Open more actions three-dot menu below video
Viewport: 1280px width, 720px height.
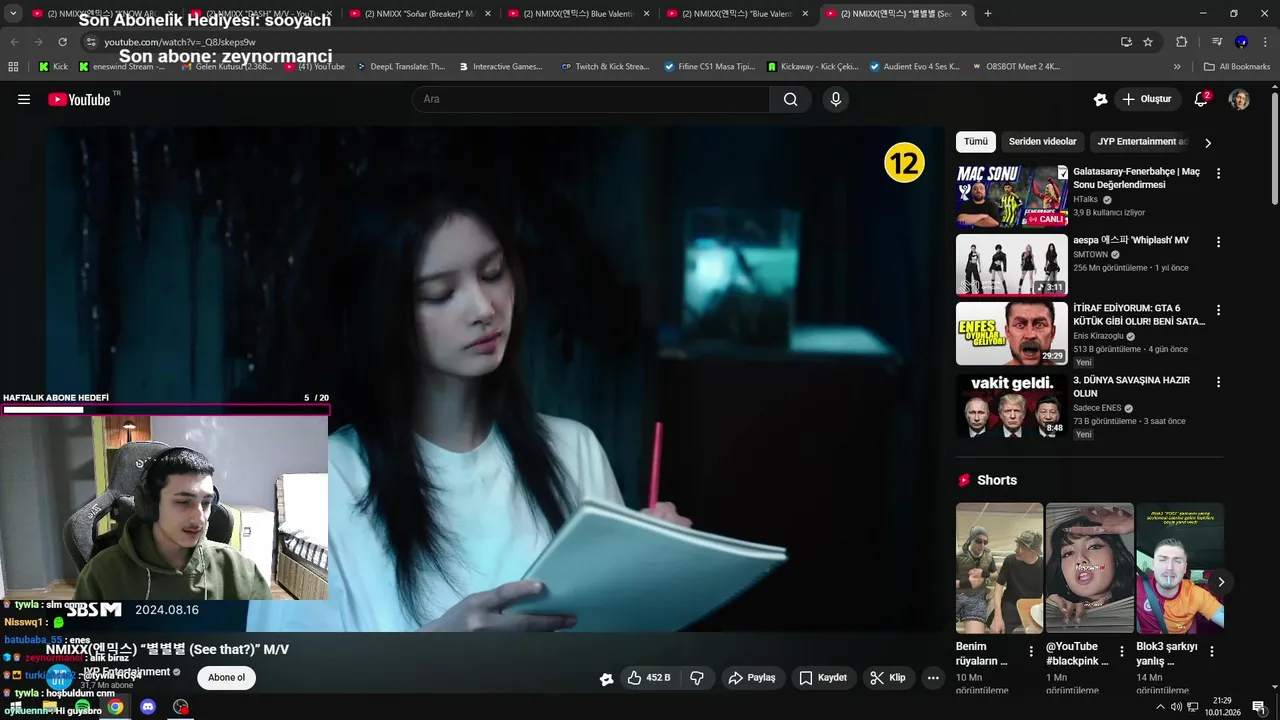tap(933, 678)
